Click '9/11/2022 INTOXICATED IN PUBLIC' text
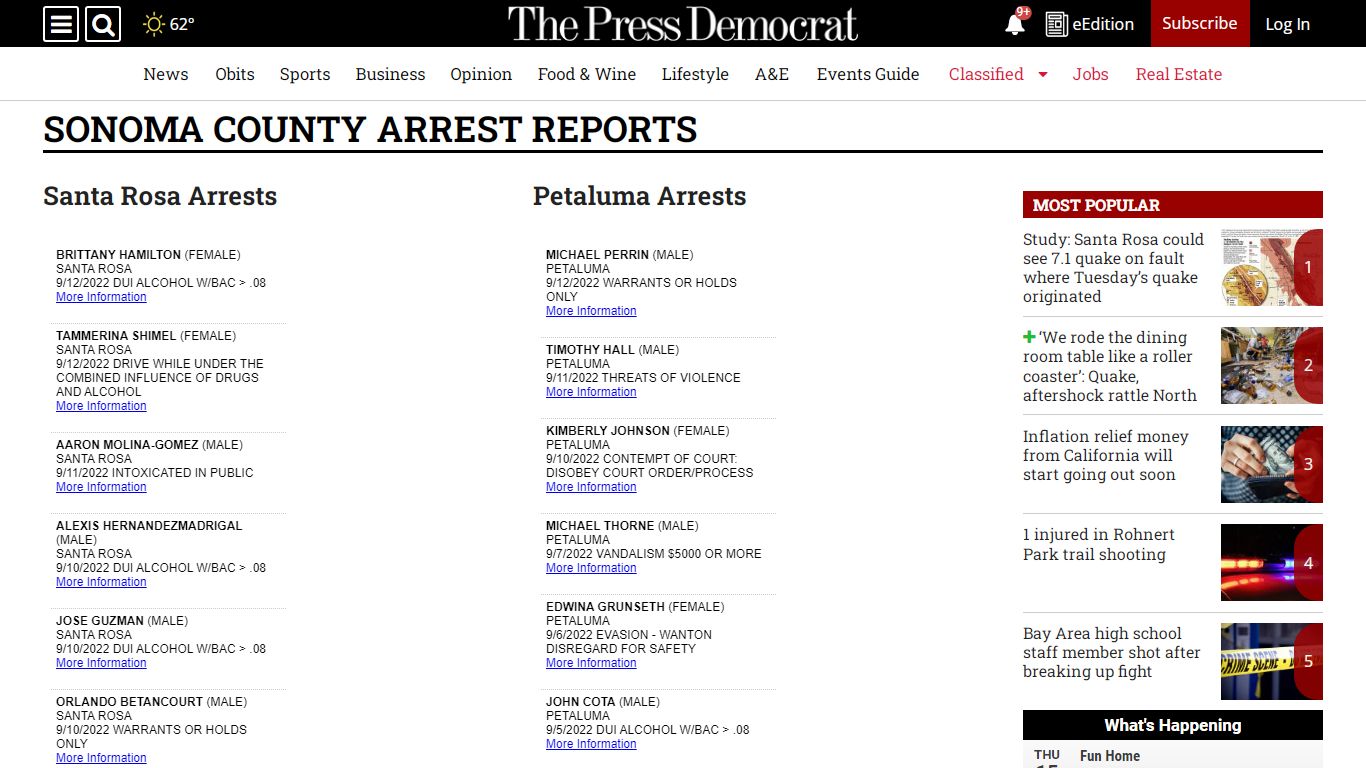 155,473
